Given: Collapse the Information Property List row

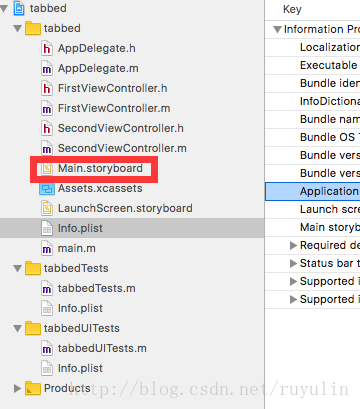Looking at the screenshot, I should (x=277, y=29).
